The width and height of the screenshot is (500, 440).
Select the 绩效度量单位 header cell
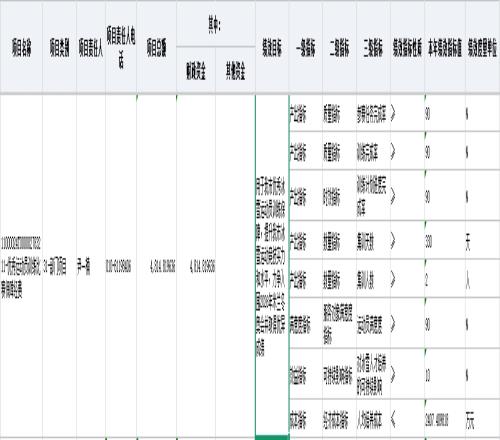[x=482, y=47]
